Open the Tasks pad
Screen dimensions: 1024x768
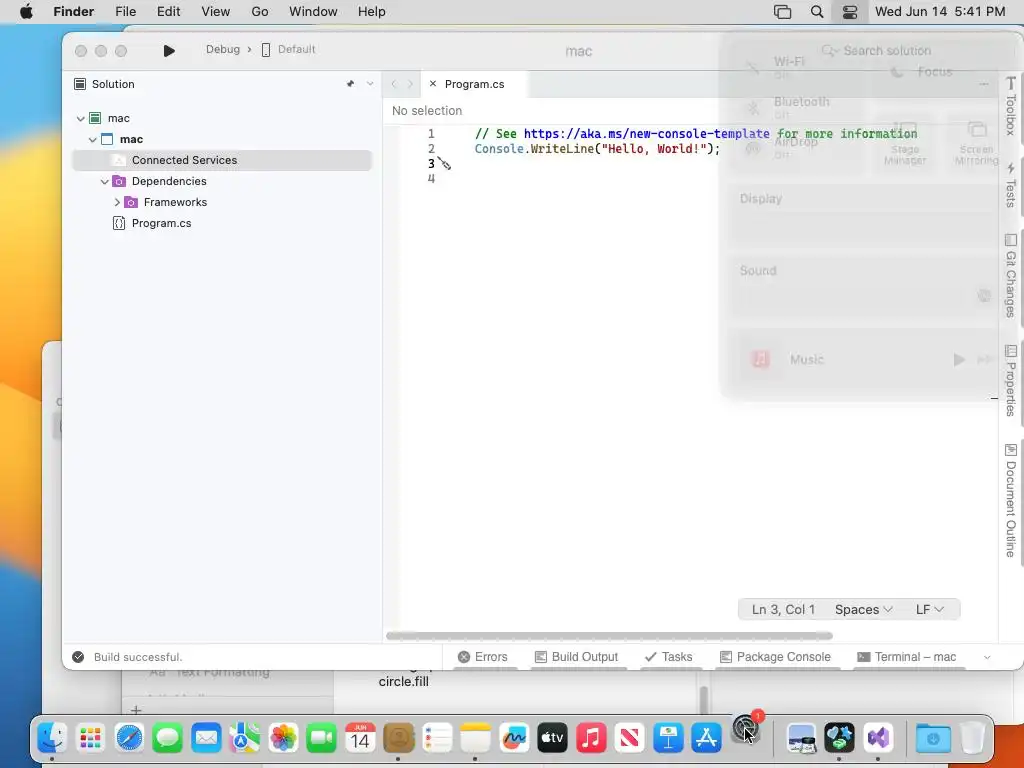click(668, 657)
